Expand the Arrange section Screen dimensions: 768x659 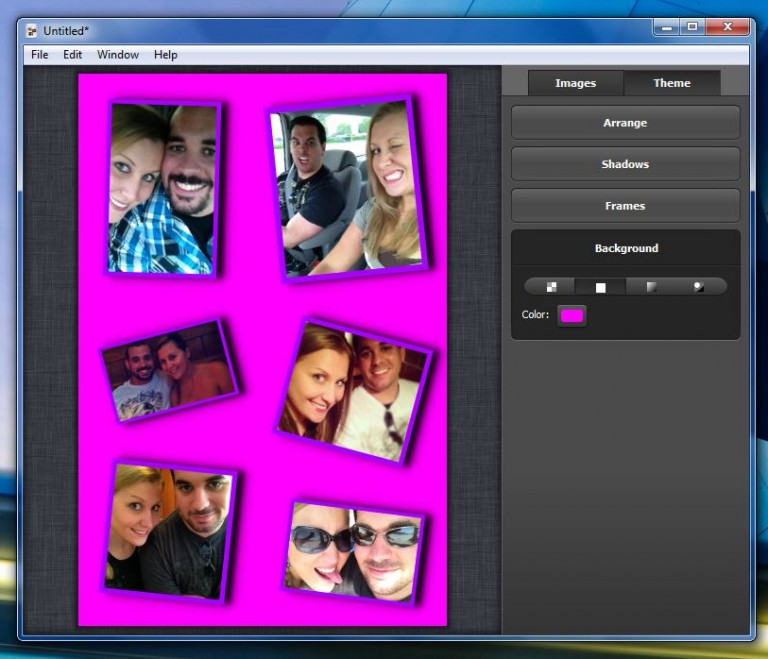pos(625,122)
